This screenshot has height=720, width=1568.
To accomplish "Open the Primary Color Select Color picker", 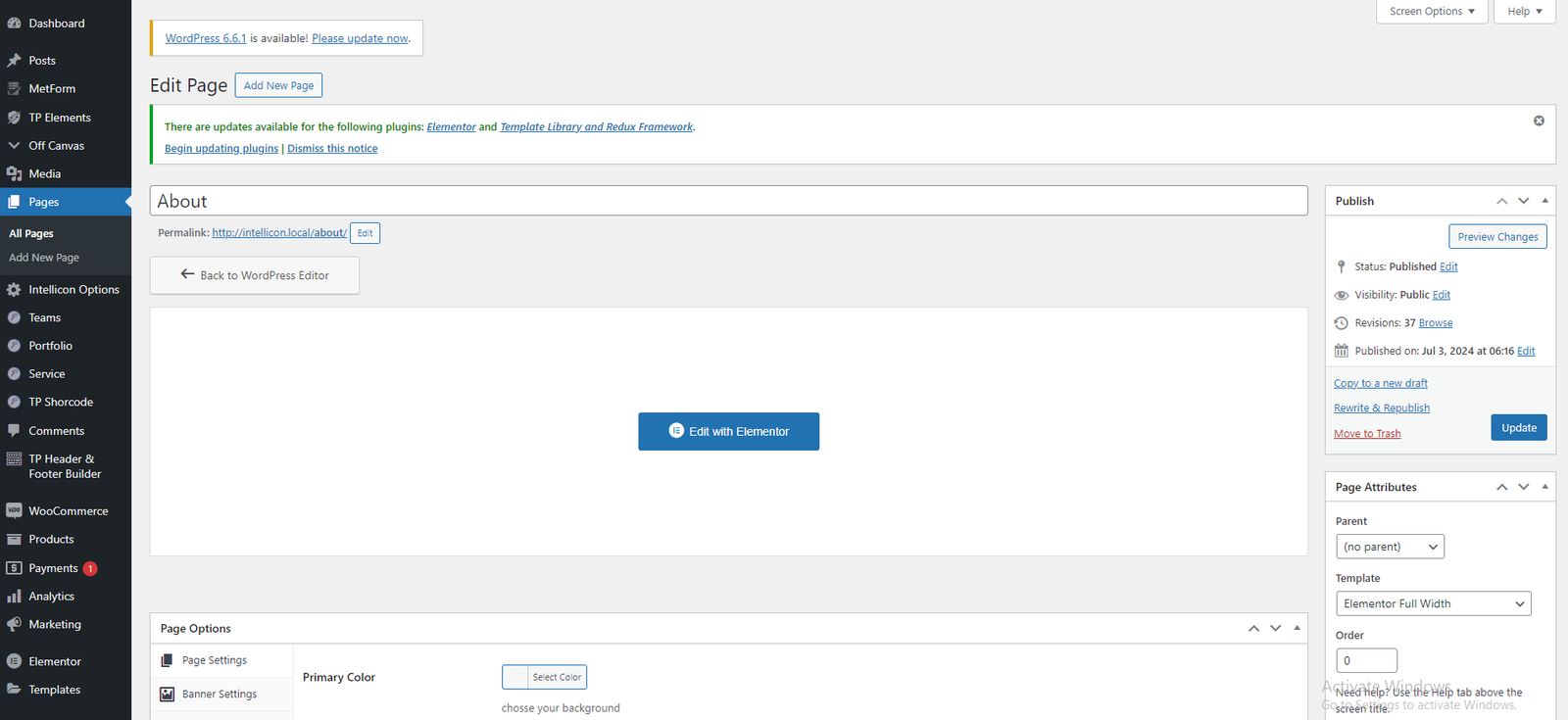I will [544, 677].
